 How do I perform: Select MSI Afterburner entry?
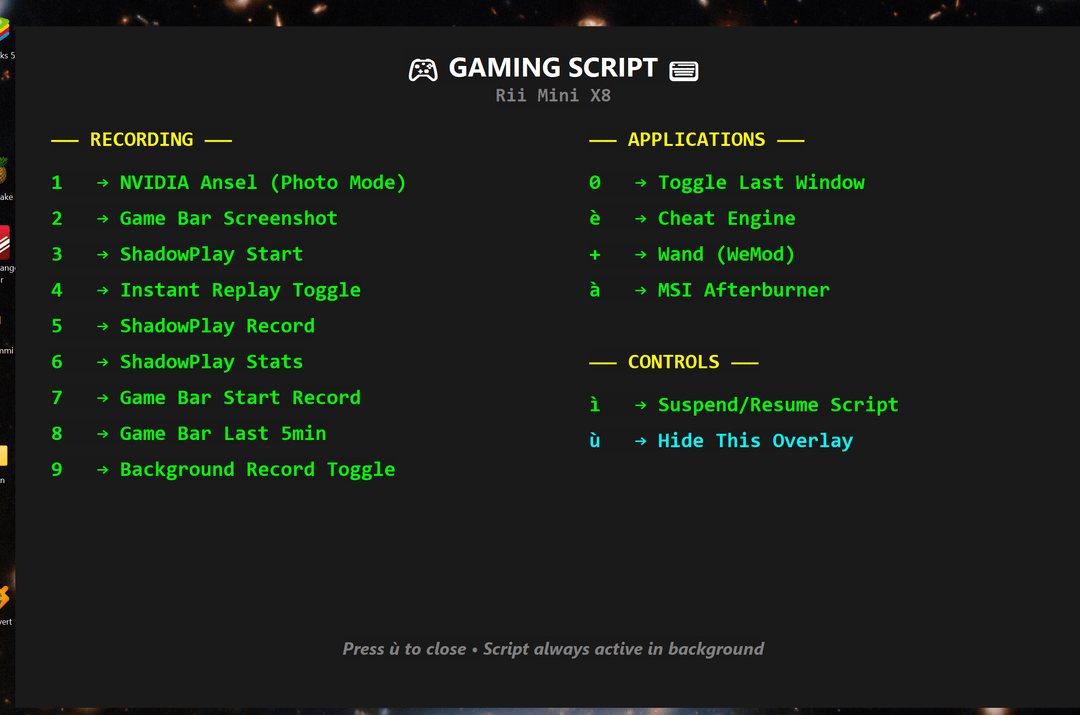click(x=743, y=290)
